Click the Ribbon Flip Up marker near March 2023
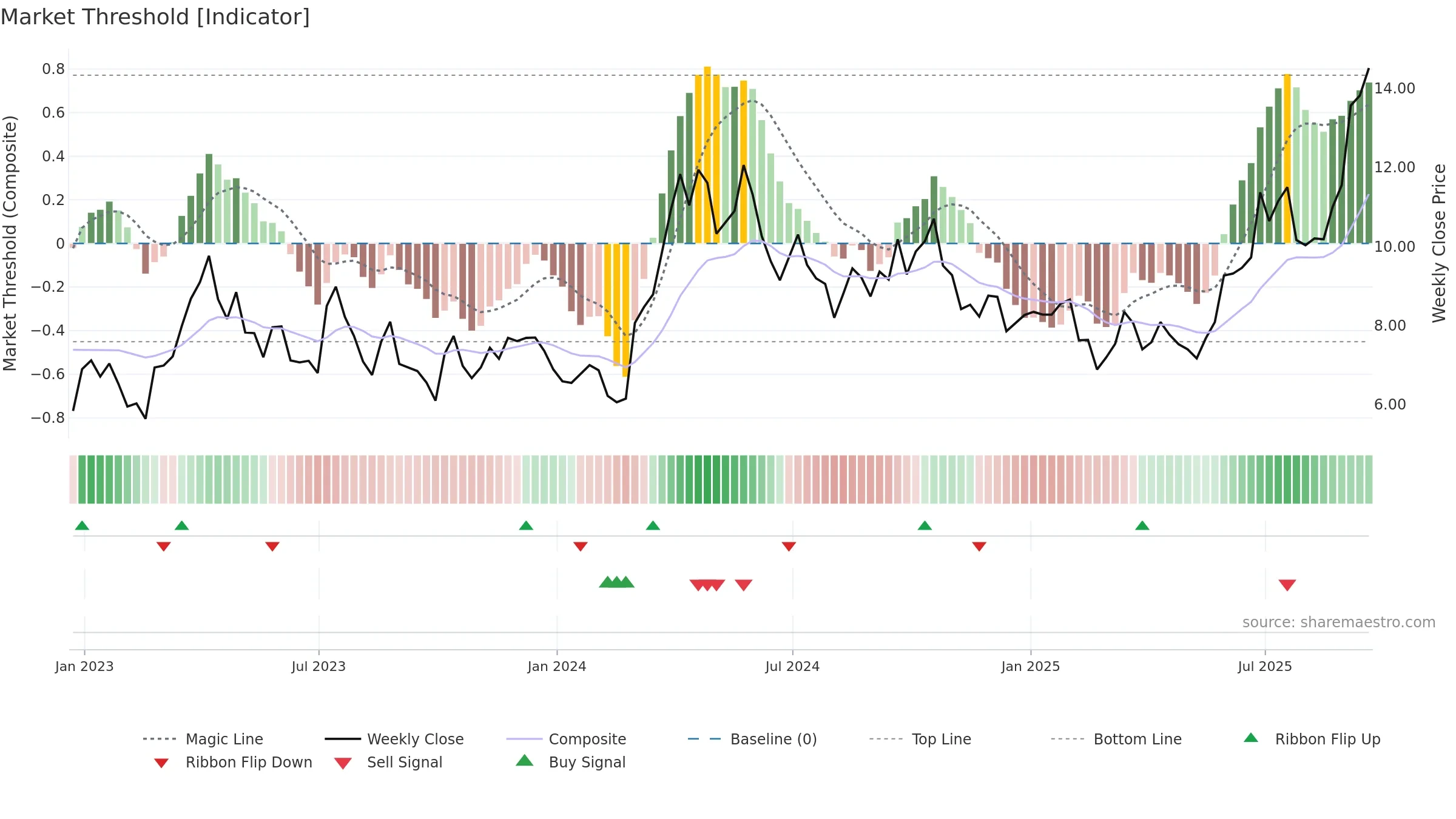The height and width of the screenshot is (819, 1456). pyautogui.click(x=181, y=525)
